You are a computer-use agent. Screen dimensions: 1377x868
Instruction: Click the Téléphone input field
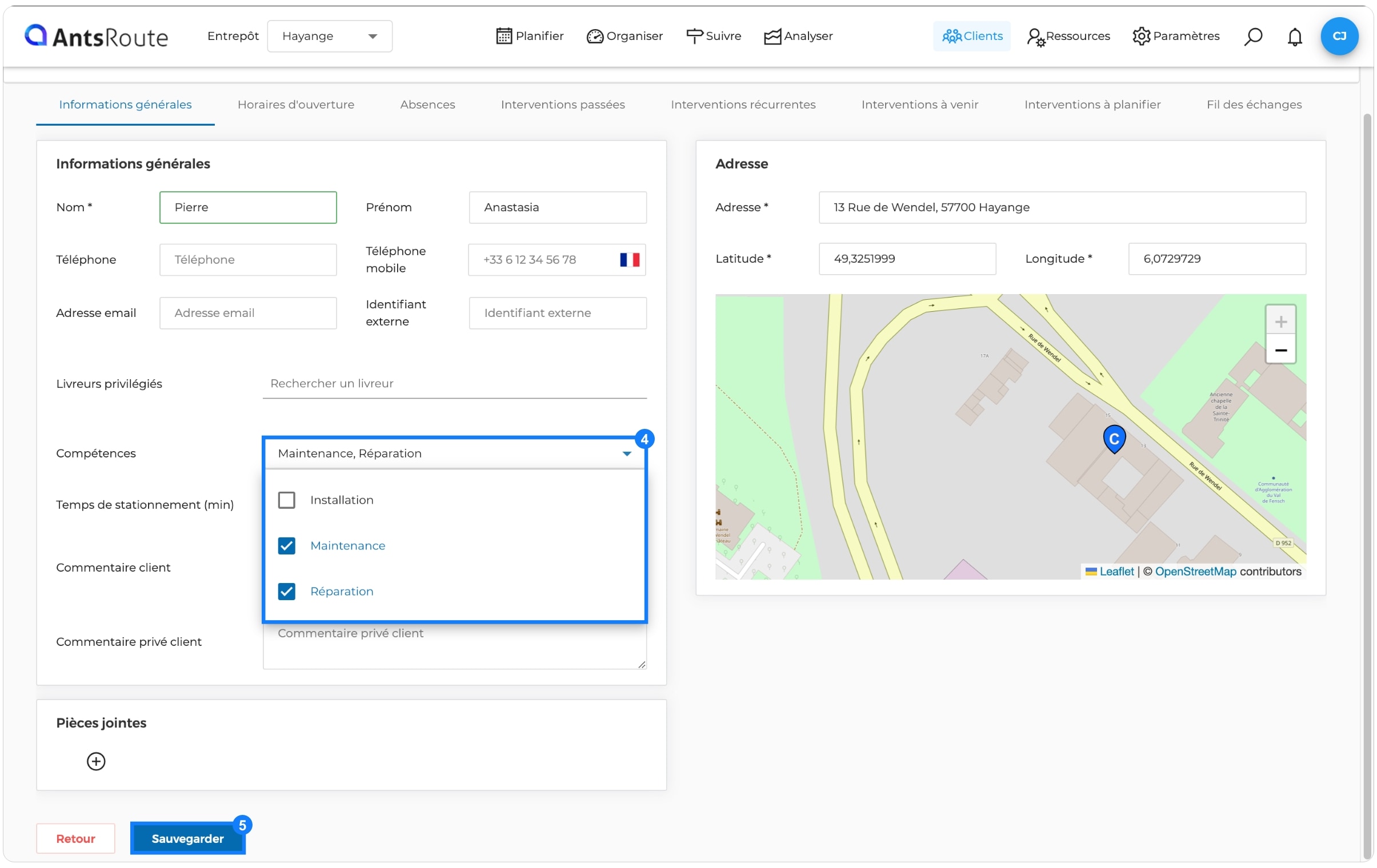pos(248,260)
